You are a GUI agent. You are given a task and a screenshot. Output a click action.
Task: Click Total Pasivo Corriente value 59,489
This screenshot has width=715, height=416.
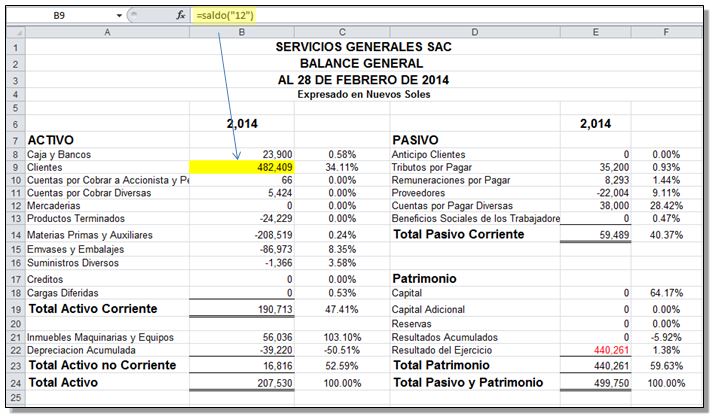pos(614,235)
